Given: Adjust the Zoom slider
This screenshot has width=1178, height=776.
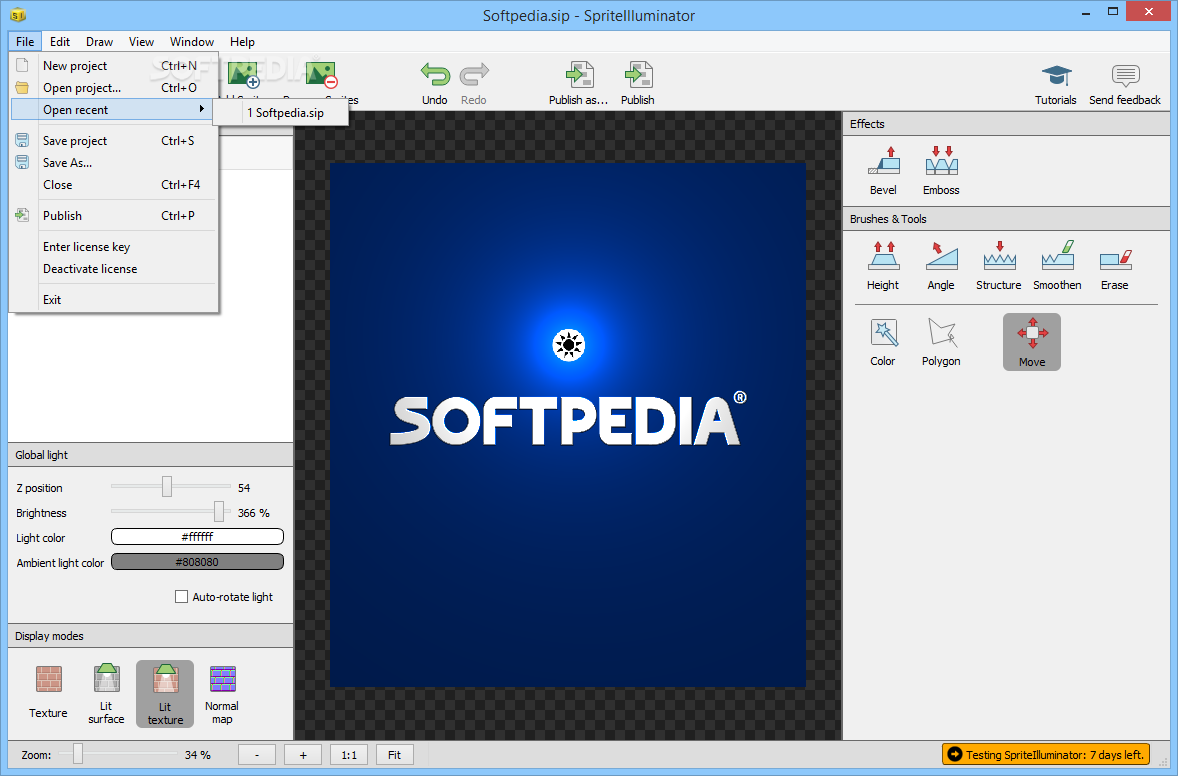Looking at the screenshot, I should point(77,753).
